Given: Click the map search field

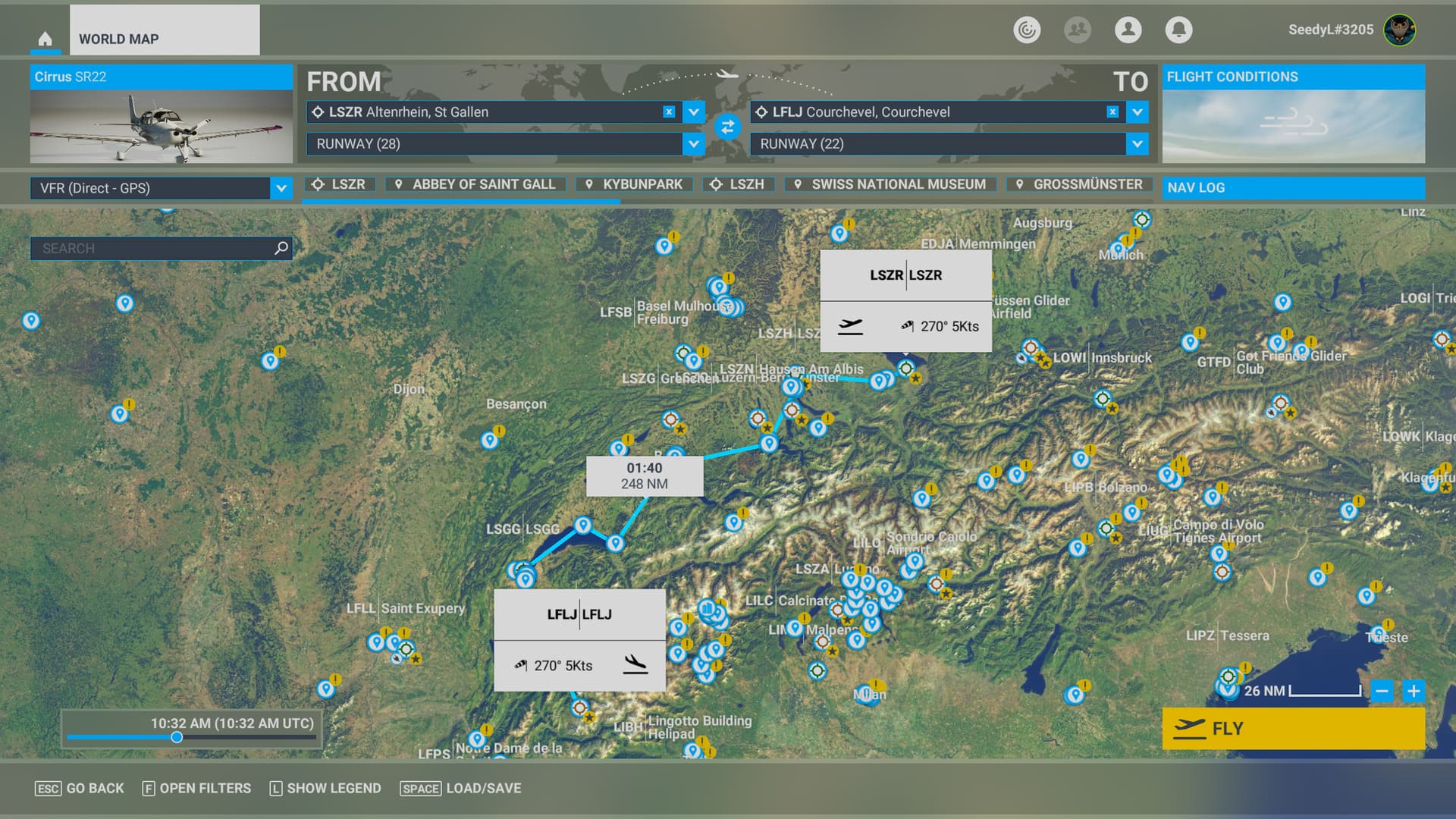Looking at the screenshot, I should tap(152, 248).
